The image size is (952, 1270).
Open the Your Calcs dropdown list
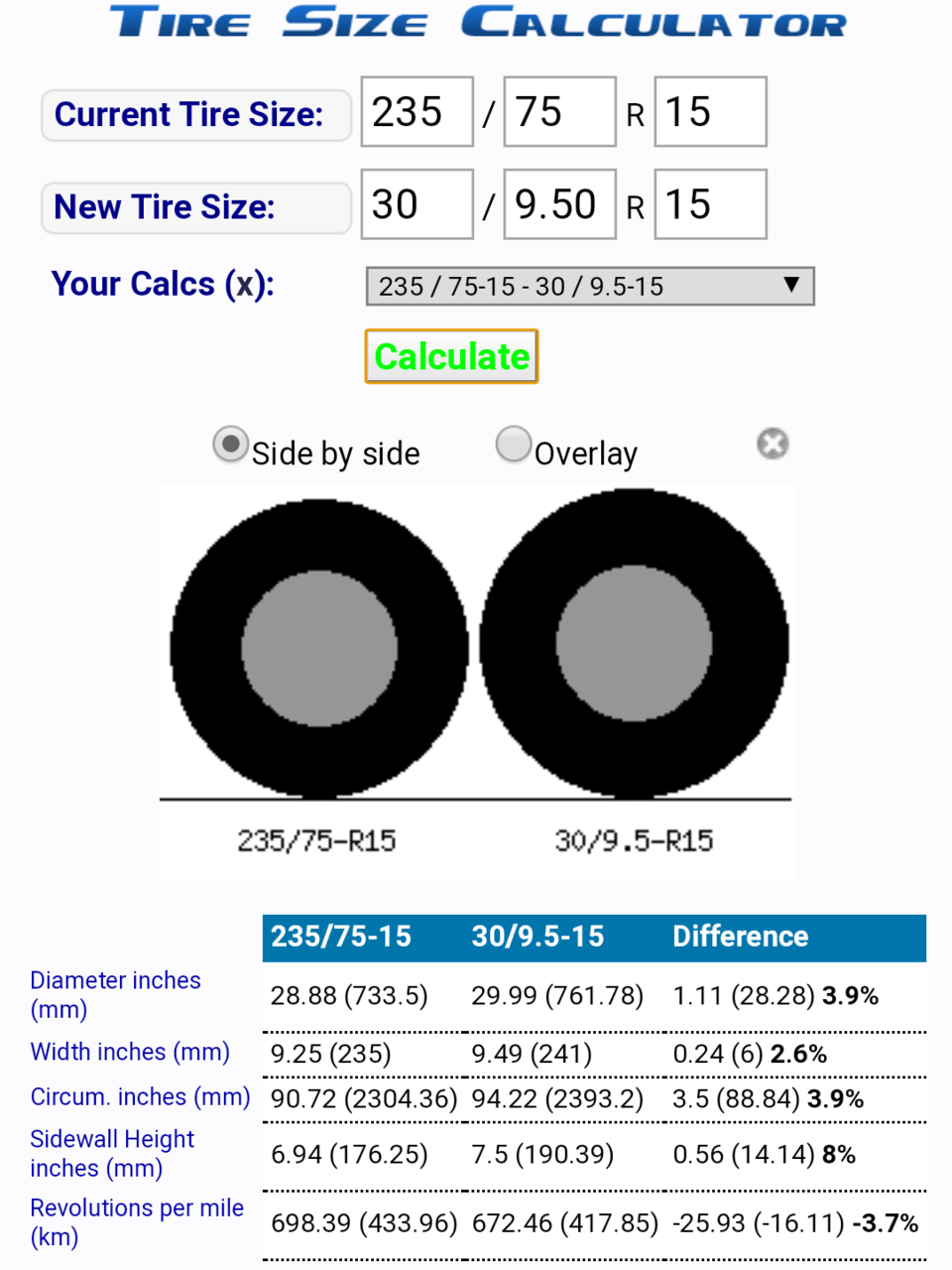click(x=590, y=286)
